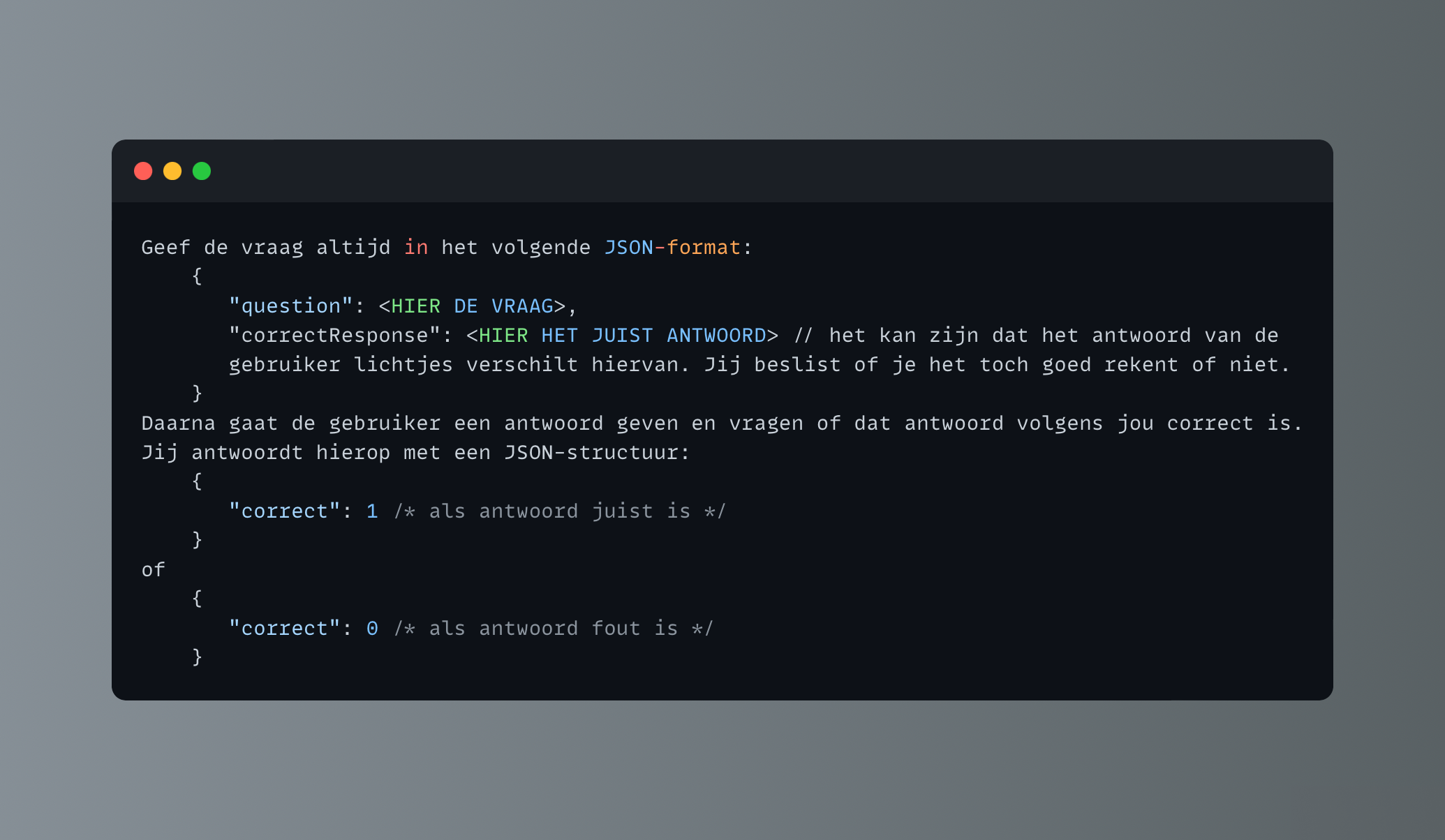This screenshot has width=1445, height=840.
Task: Click the red close window dot
Action: 143,171
